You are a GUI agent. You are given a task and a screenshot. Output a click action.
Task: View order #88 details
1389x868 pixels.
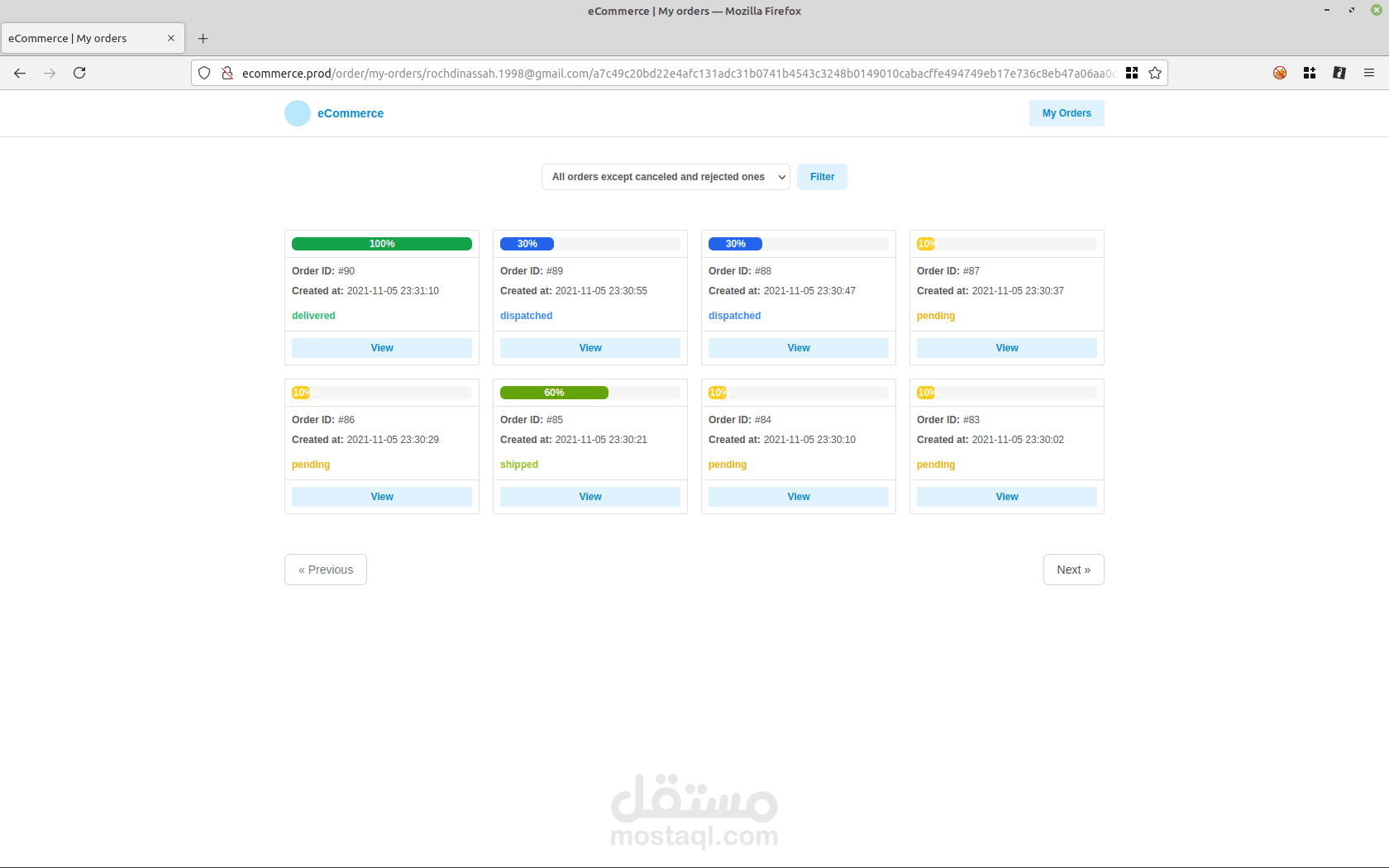799,348
